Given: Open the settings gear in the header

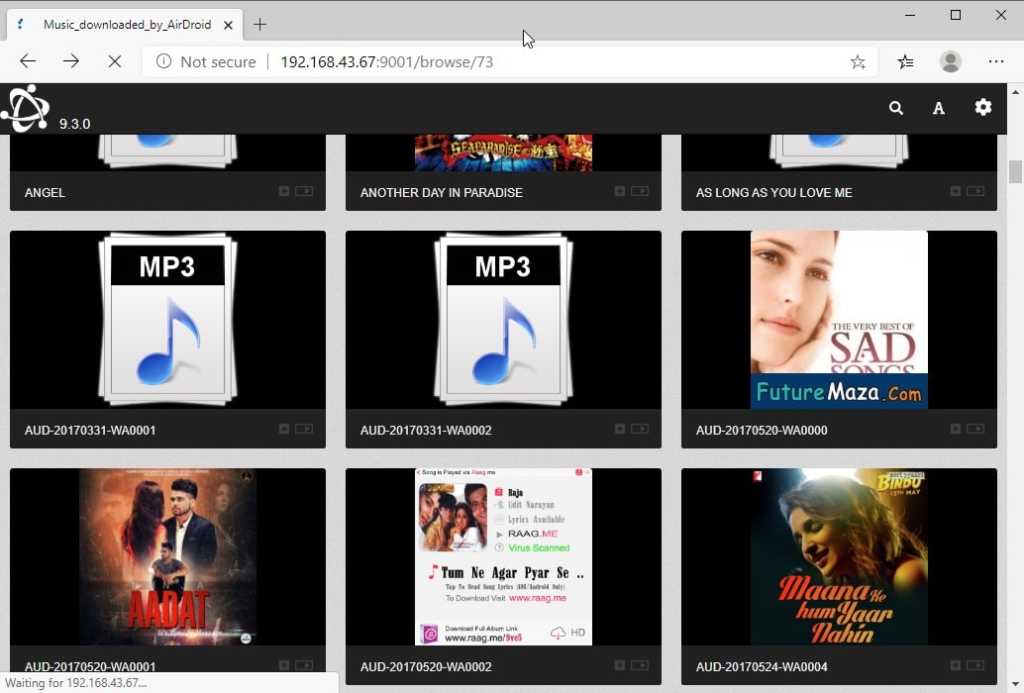Looking at the screenshot, I should tap(983, 107).
